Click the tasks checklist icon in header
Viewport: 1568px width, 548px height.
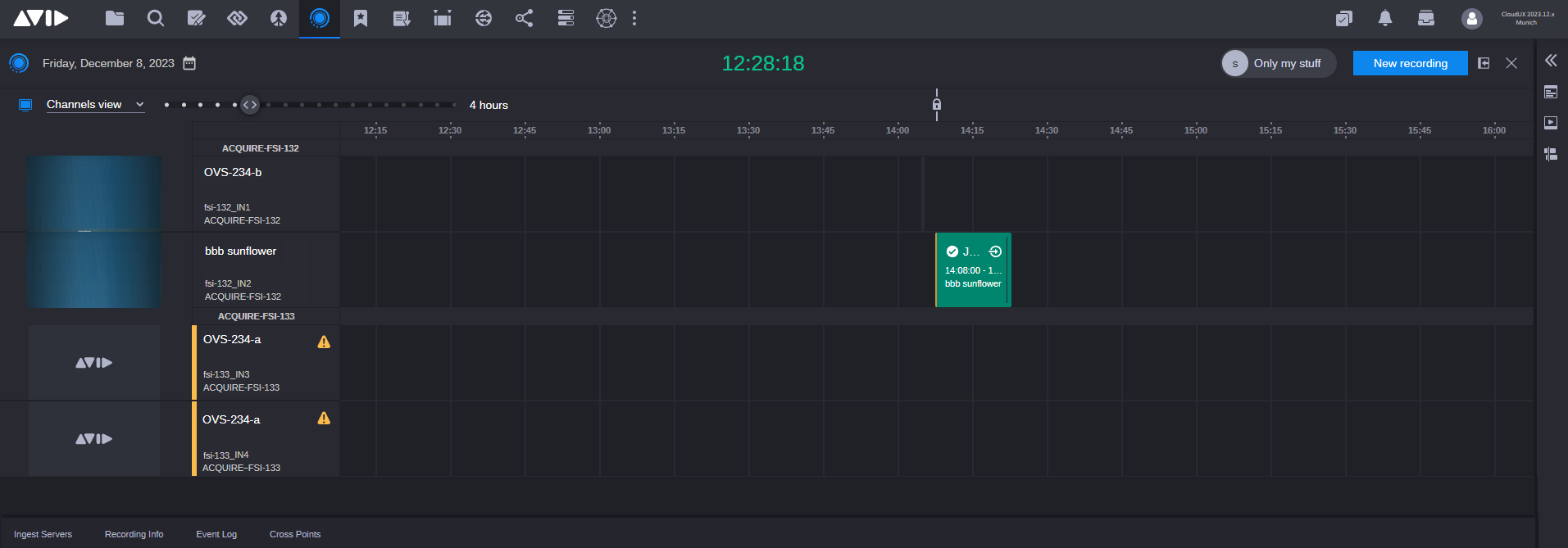1343,18
